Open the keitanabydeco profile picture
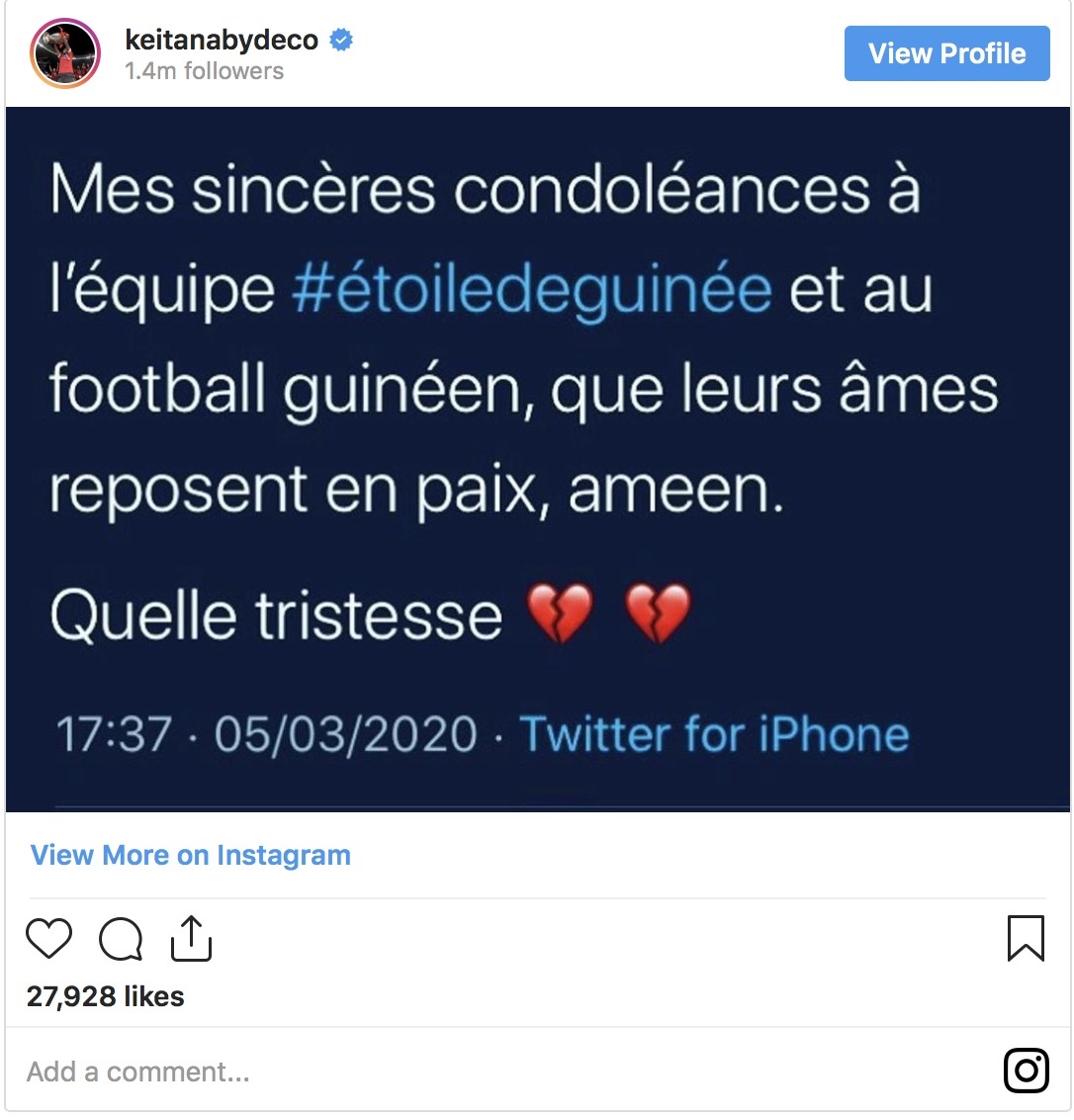Viewport: 1074px width, 1120px height. tap(65, 53)
